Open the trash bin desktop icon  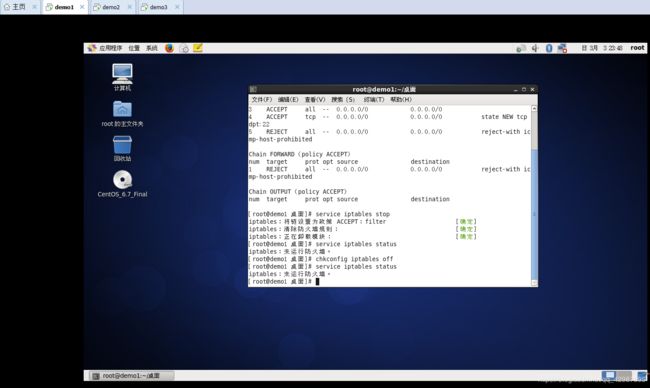tap(122, 148)
